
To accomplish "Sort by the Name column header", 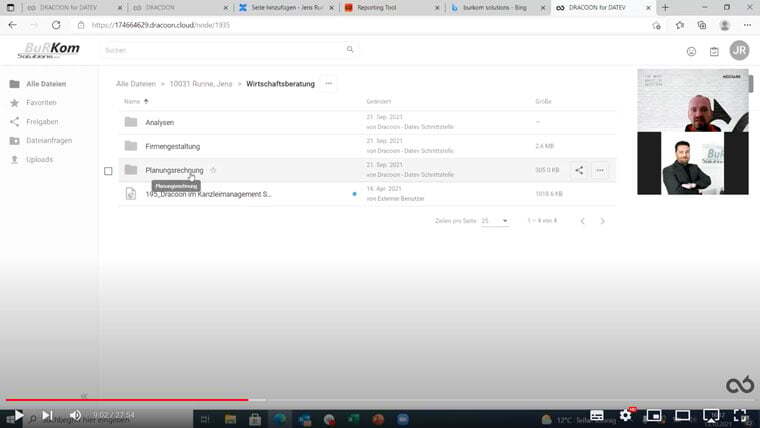I will [132, 101].
